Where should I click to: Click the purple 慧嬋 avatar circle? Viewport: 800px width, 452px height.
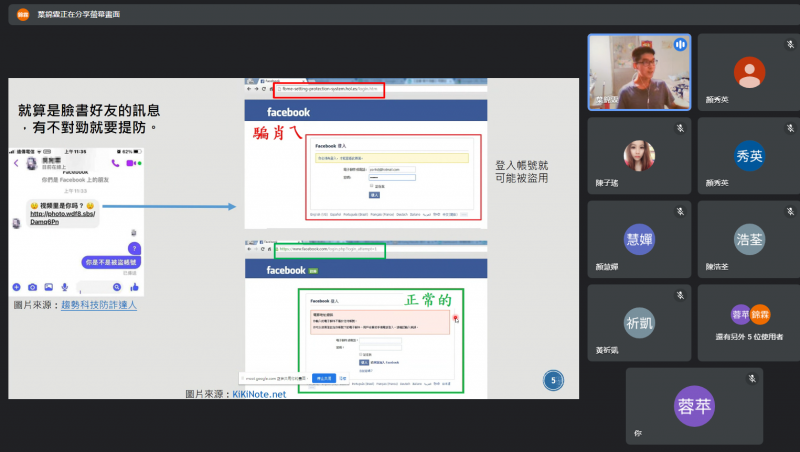click(639, 239)
